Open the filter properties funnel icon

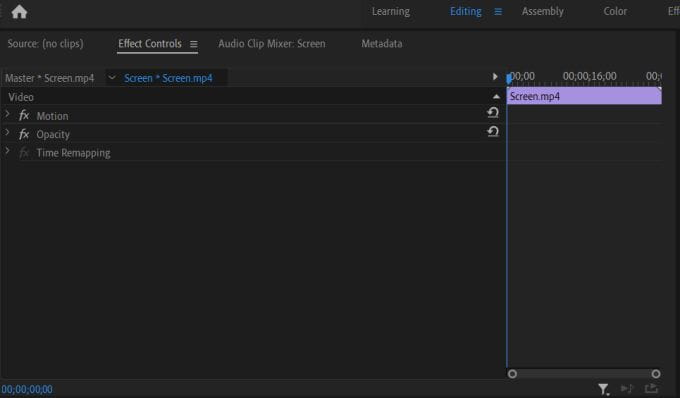(x=603, y=389)
